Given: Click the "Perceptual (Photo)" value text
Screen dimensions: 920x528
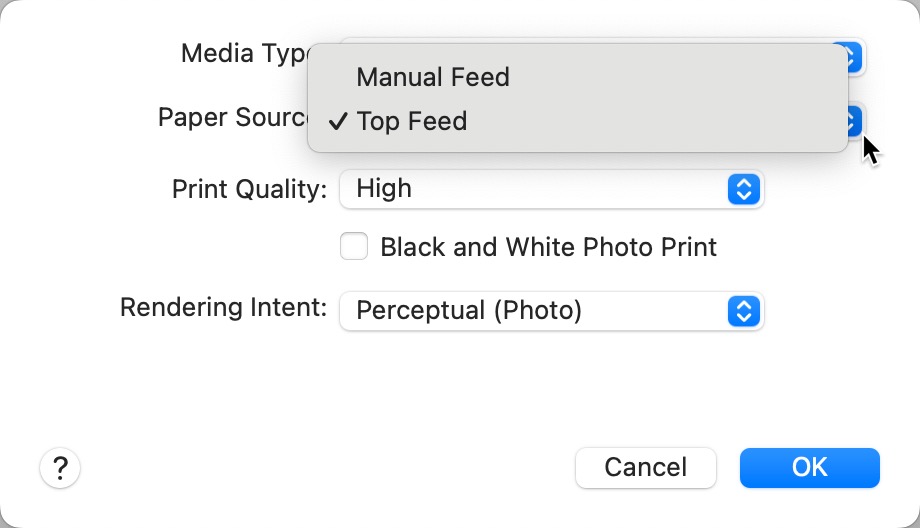Looking at the screenshot, I should point(469,311).
